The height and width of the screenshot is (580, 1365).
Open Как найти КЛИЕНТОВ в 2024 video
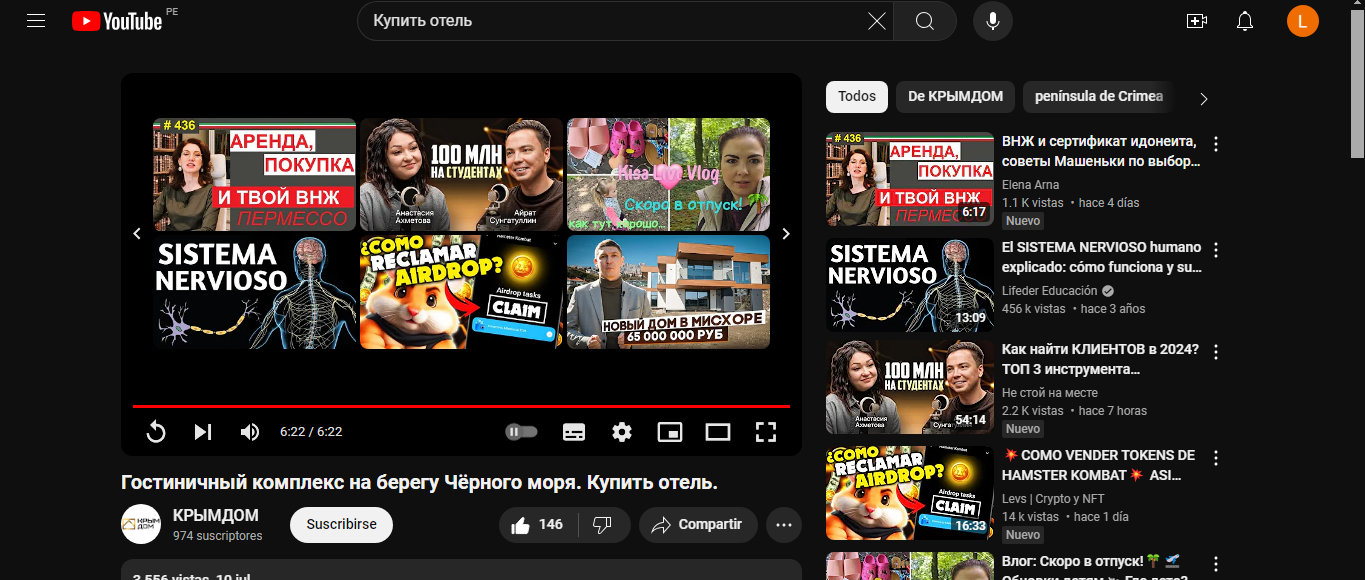[x=1100, y=360]
